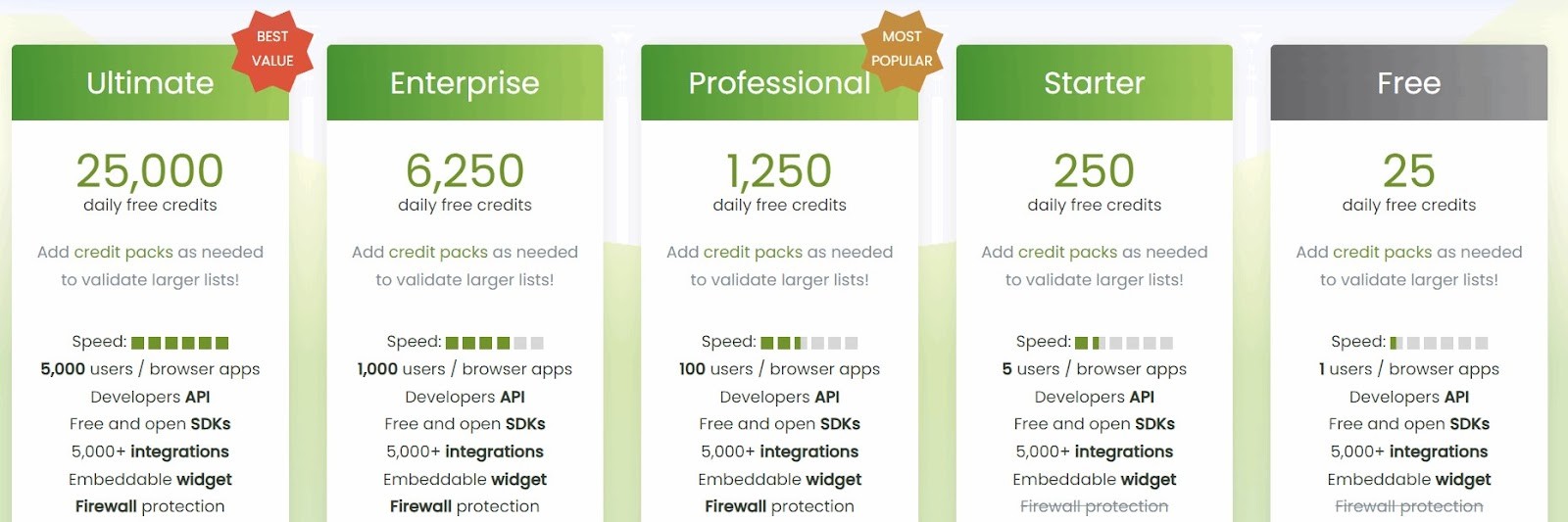Viewport: 1568px width, 522px height.
Task: Click Developers API text in Starter plan
Action: [x=1094, y=397]
